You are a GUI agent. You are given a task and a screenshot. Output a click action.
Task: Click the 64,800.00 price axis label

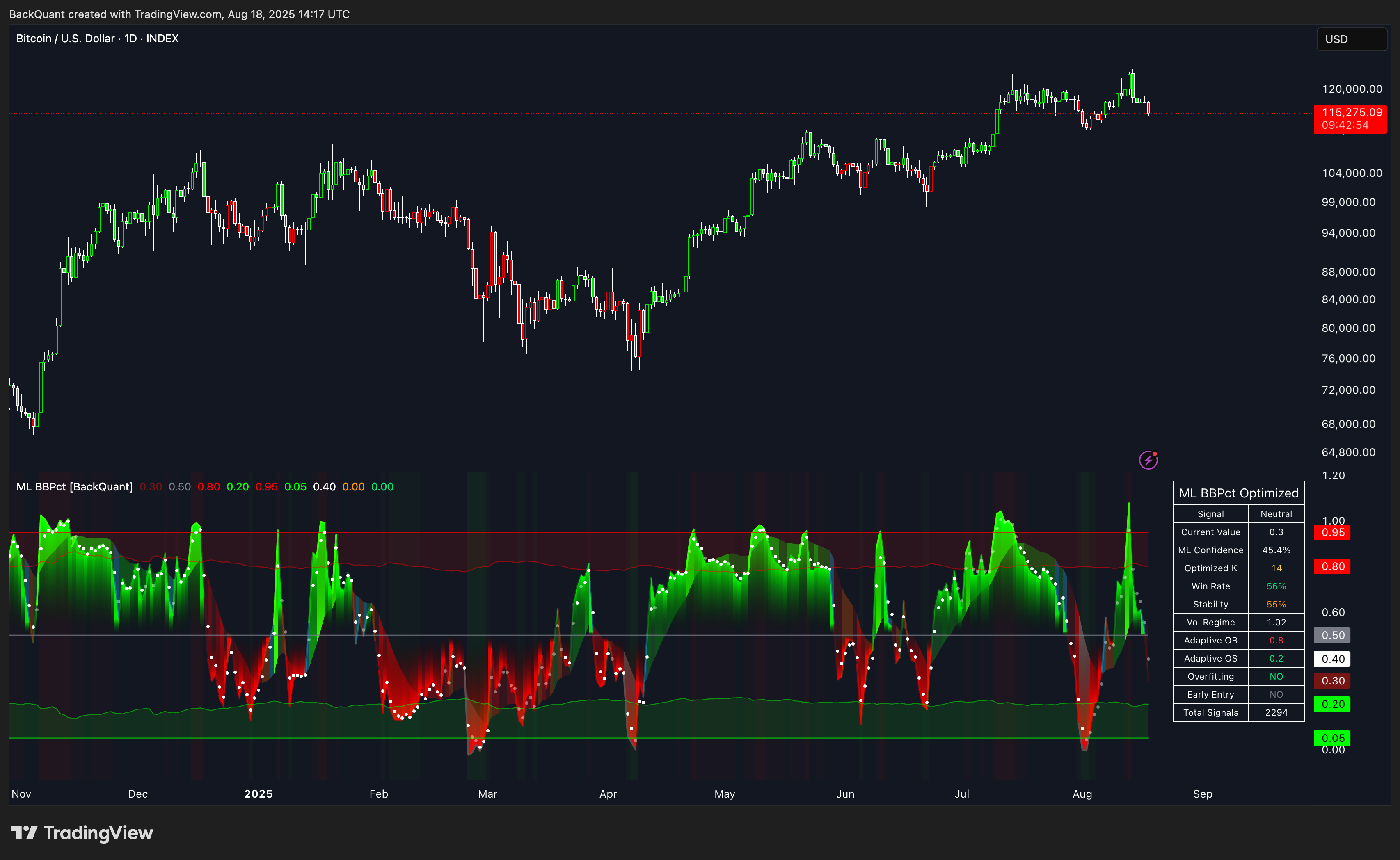[x=1348, y=453]
